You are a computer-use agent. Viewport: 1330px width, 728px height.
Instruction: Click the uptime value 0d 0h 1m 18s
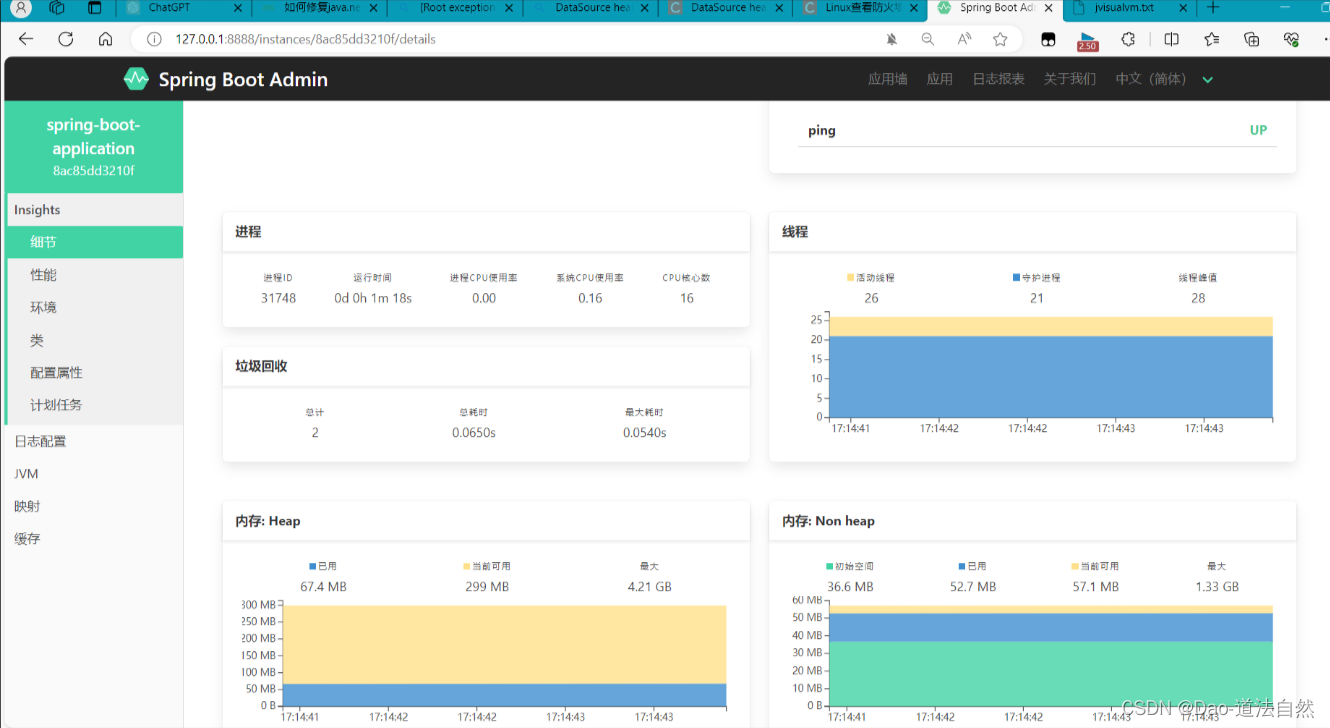pyautogui.click(x=373, y=298)
